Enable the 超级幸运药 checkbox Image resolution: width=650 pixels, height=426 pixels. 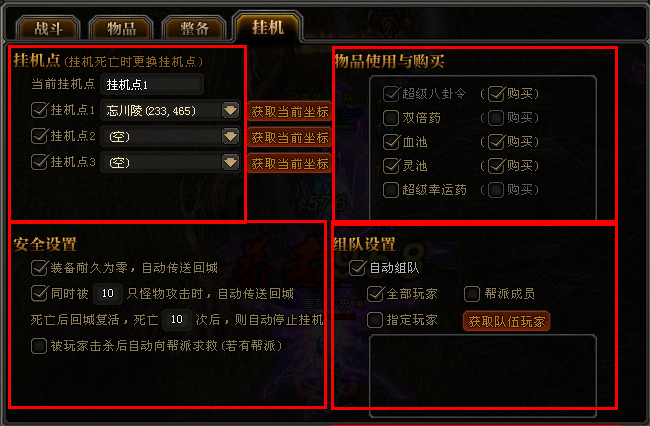pos(390,190)
